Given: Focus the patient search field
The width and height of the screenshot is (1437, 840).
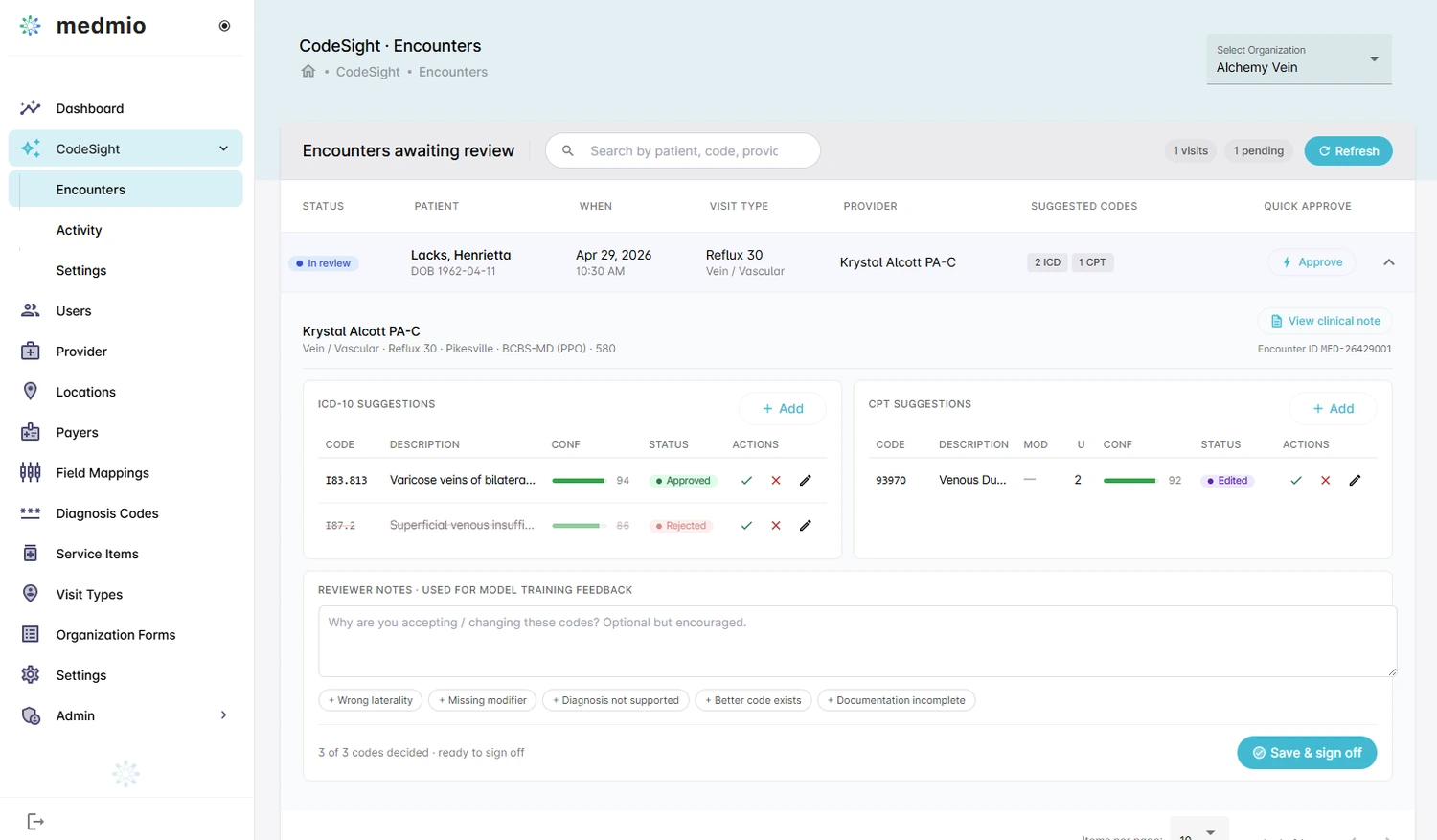Looking at the screenshot, I should tap(683, 150).
